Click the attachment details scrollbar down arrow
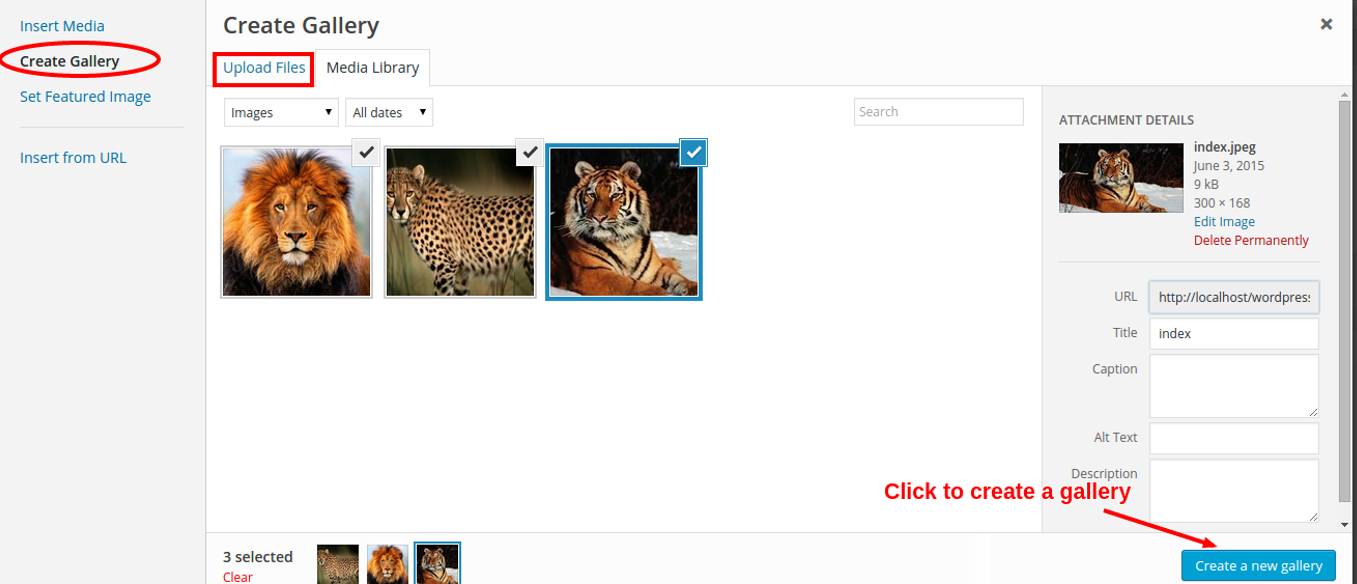Image resolution: width=1357 pixels, height=584 pixels. tap(1345, 524)
